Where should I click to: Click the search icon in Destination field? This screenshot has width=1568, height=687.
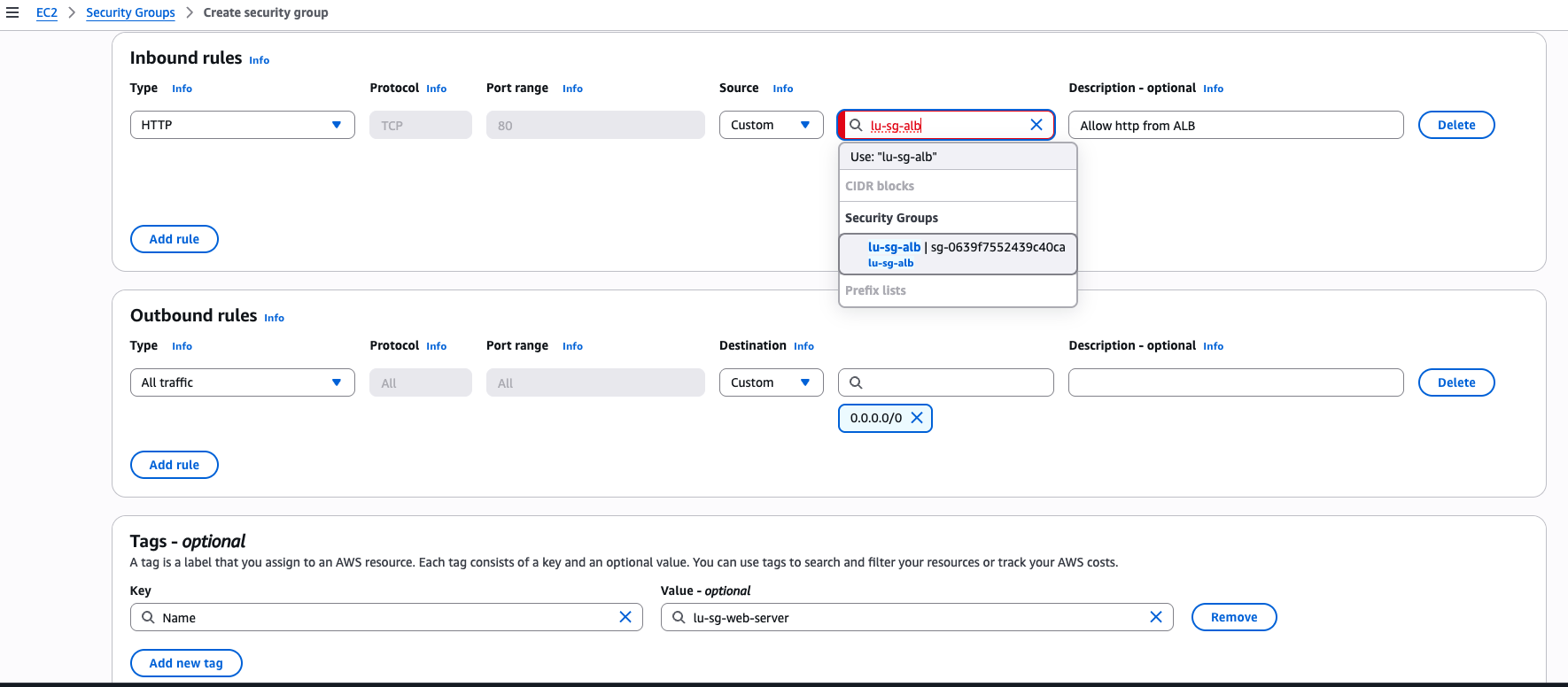(856, 382)
